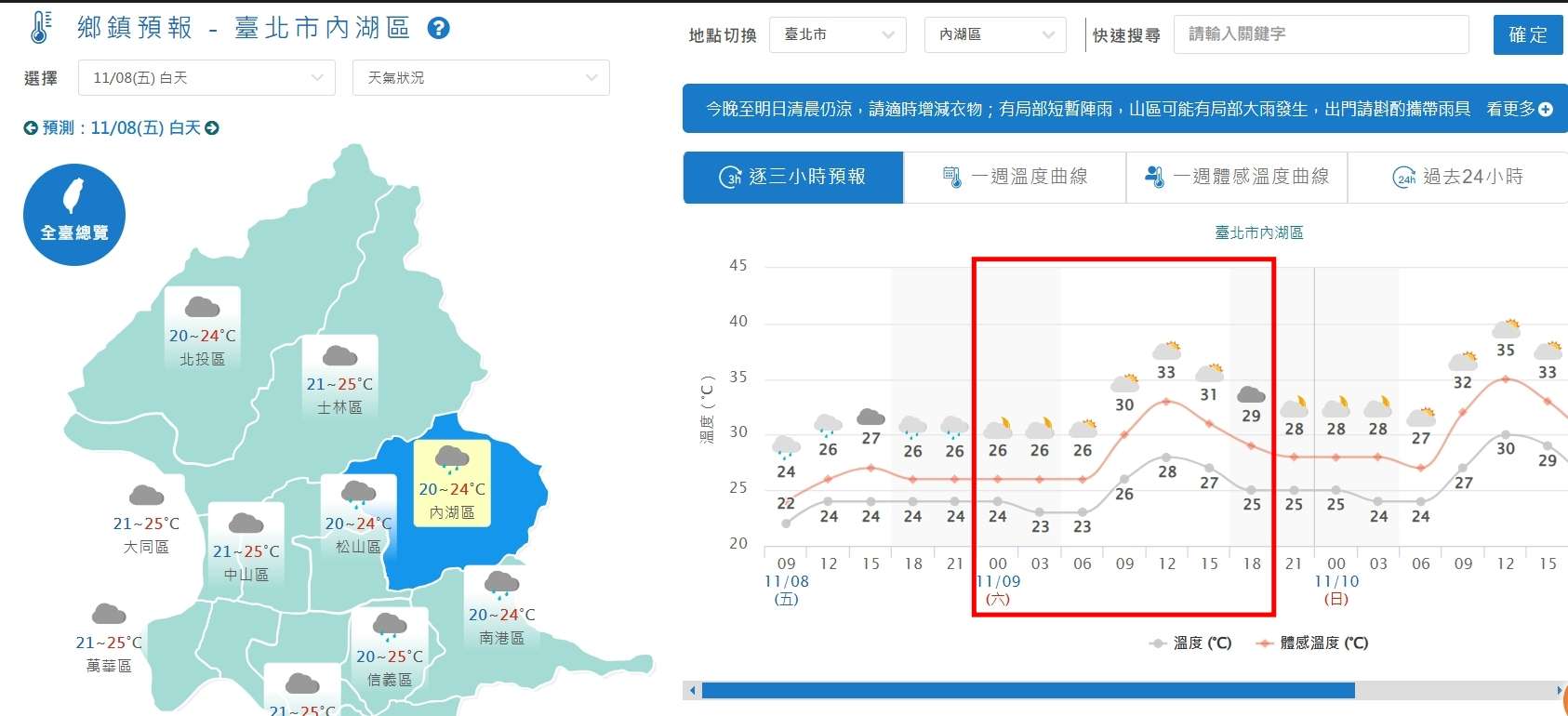Select 南港區 rain icon on map
This screenshot has height=716, width=1568.
501,585
